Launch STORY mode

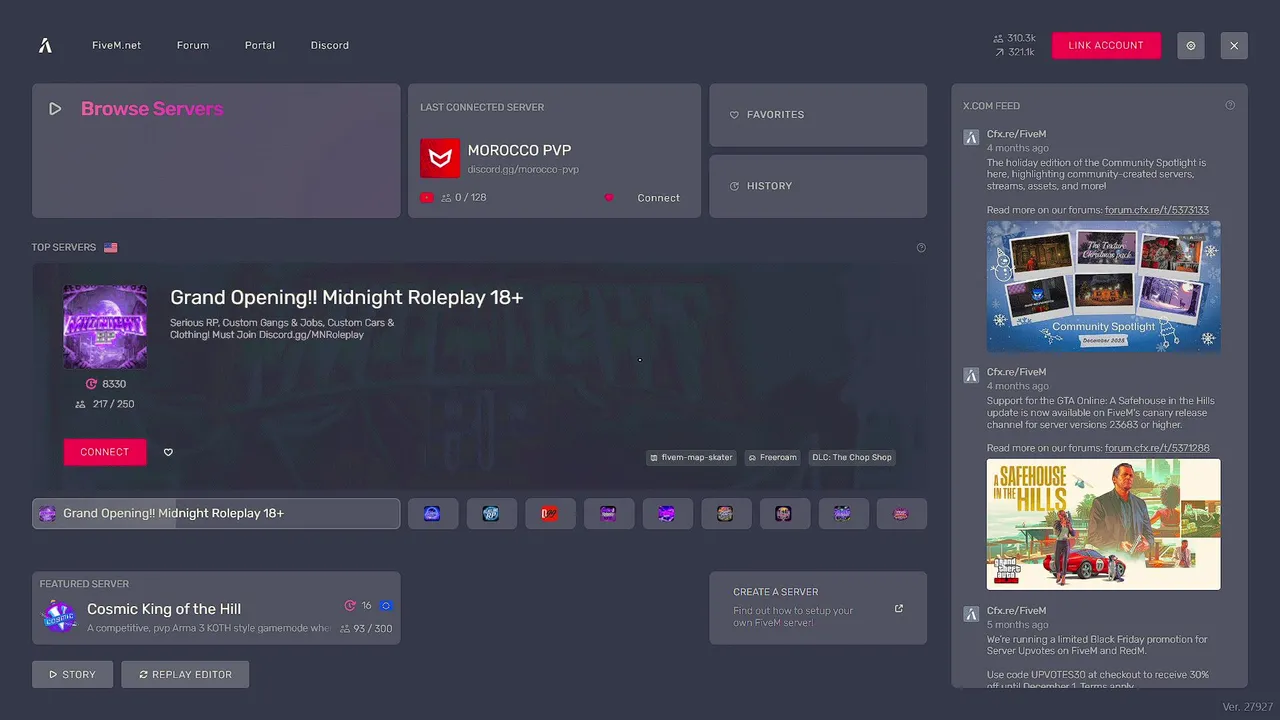(x=72, y=674)
